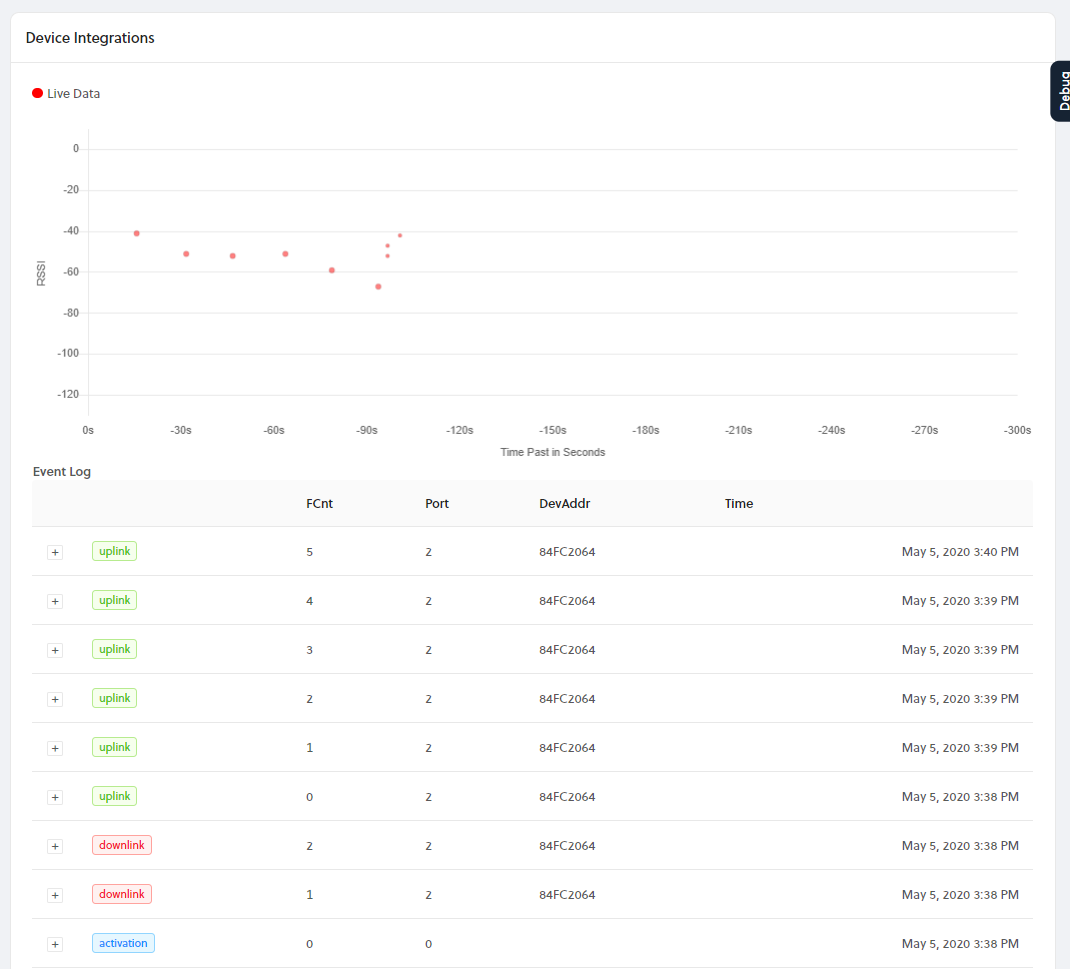This screenshot has width=1070, height=969.
Task: Expand the uplink row with FCnt 3
Action: point(55,650)
